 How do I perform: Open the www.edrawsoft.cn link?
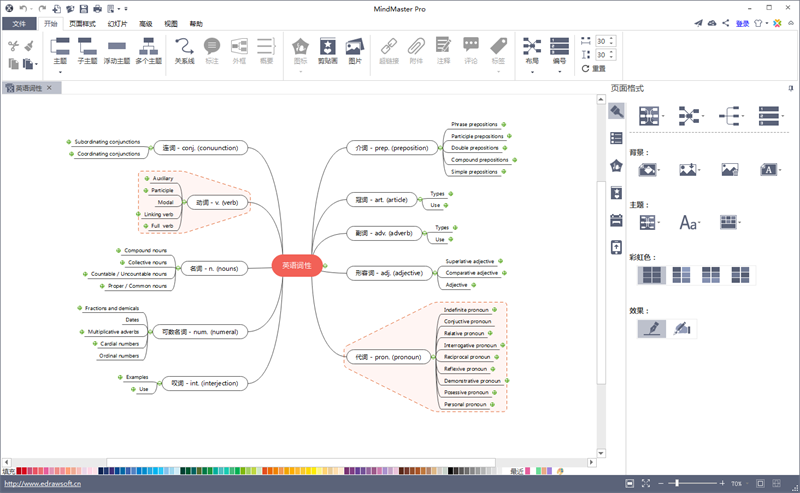click(x=42, y=484)
